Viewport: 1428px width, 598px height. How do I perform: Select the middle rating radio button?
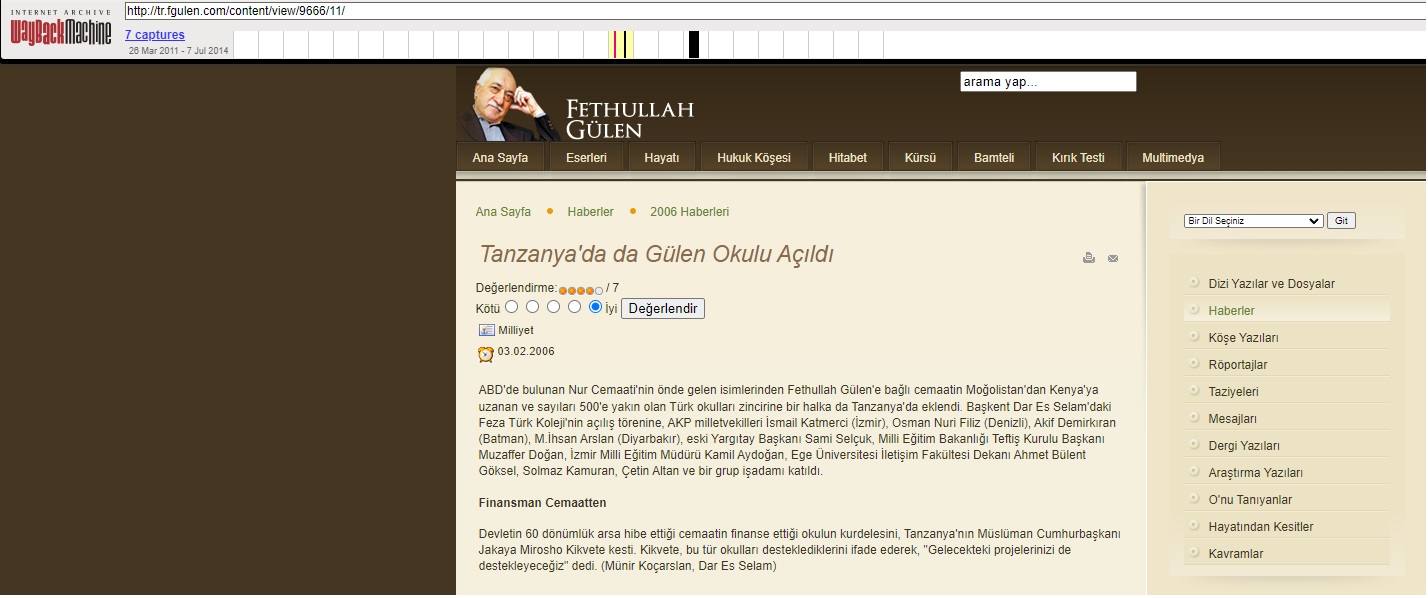pyautogui.click(x=553, y=307)
